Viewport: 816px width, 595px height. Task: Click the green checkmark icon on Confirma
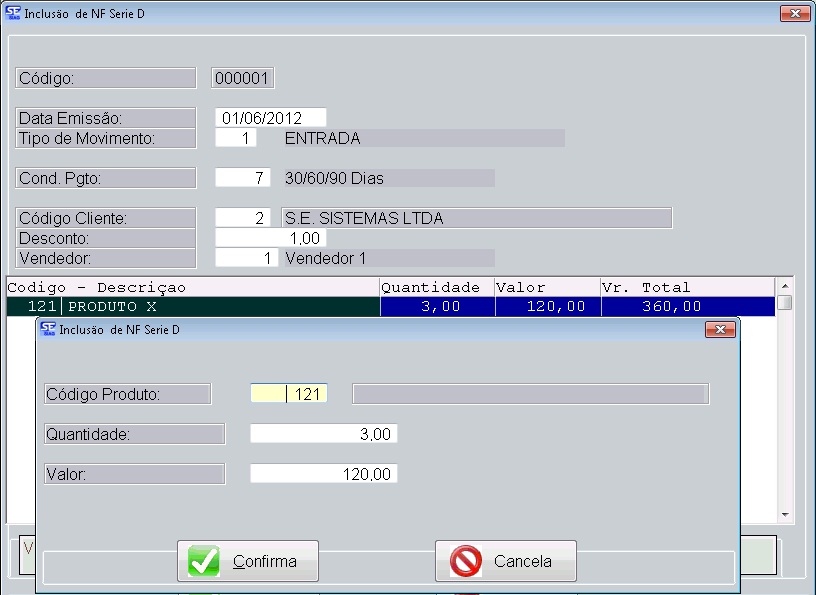pos(204,561)
